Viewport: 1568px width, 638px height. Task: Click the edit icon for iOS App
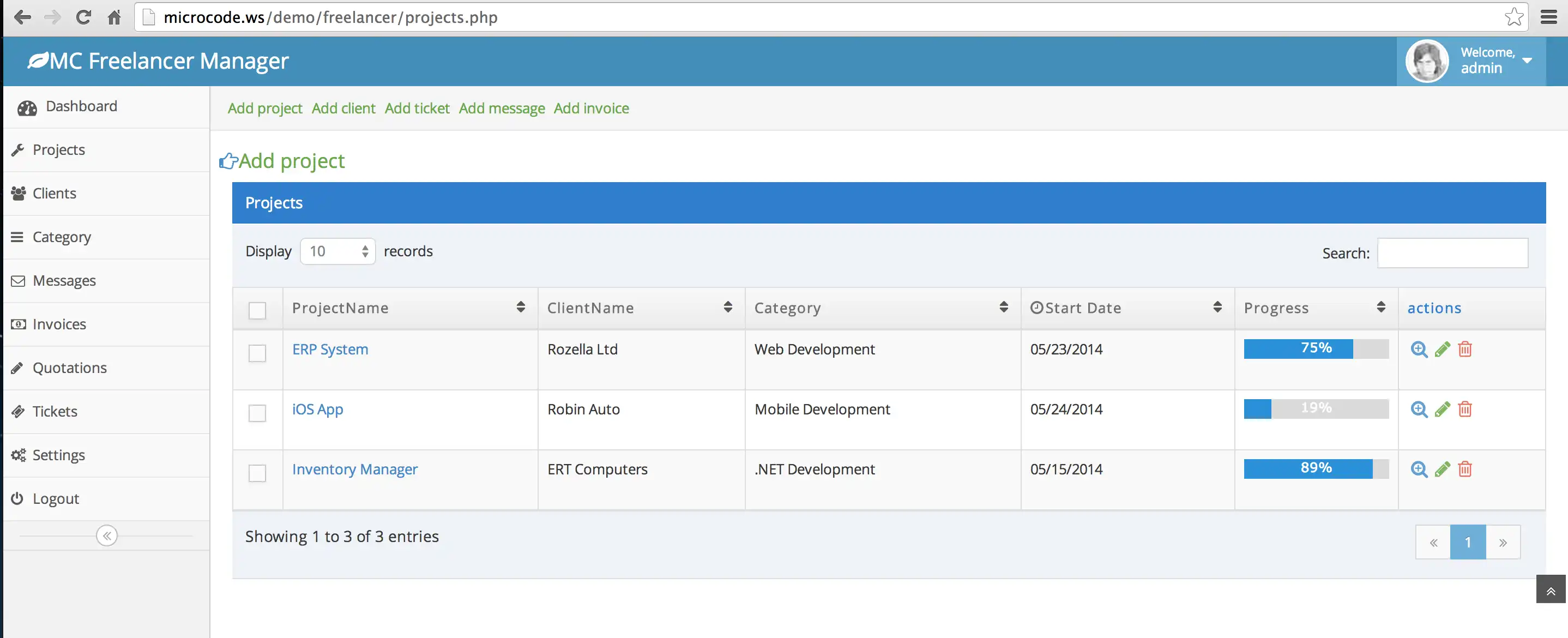pos(1442,409)
